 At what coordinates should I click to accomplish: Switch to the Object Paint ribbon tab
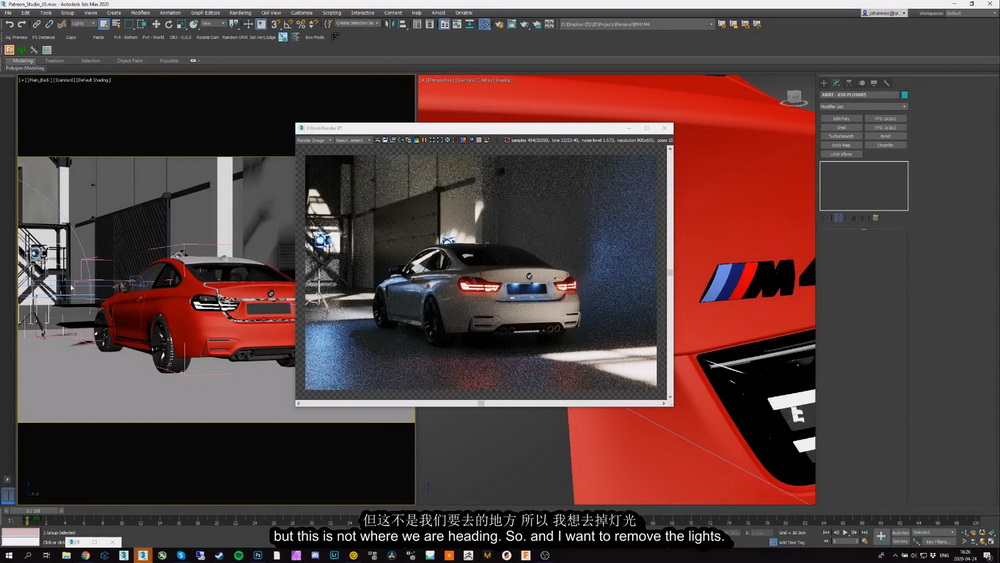click(130, 61)
